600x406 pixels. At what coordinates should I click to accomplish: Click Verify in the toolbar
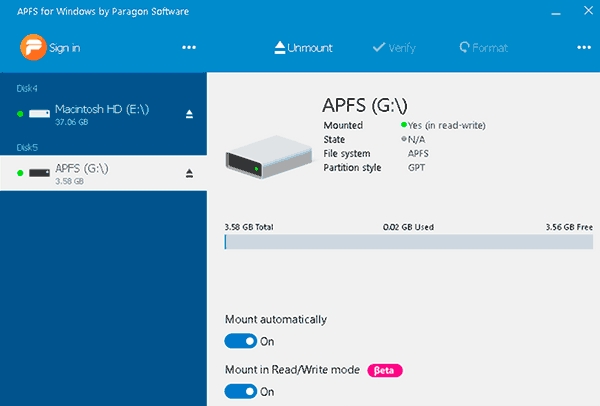[393, 47]
